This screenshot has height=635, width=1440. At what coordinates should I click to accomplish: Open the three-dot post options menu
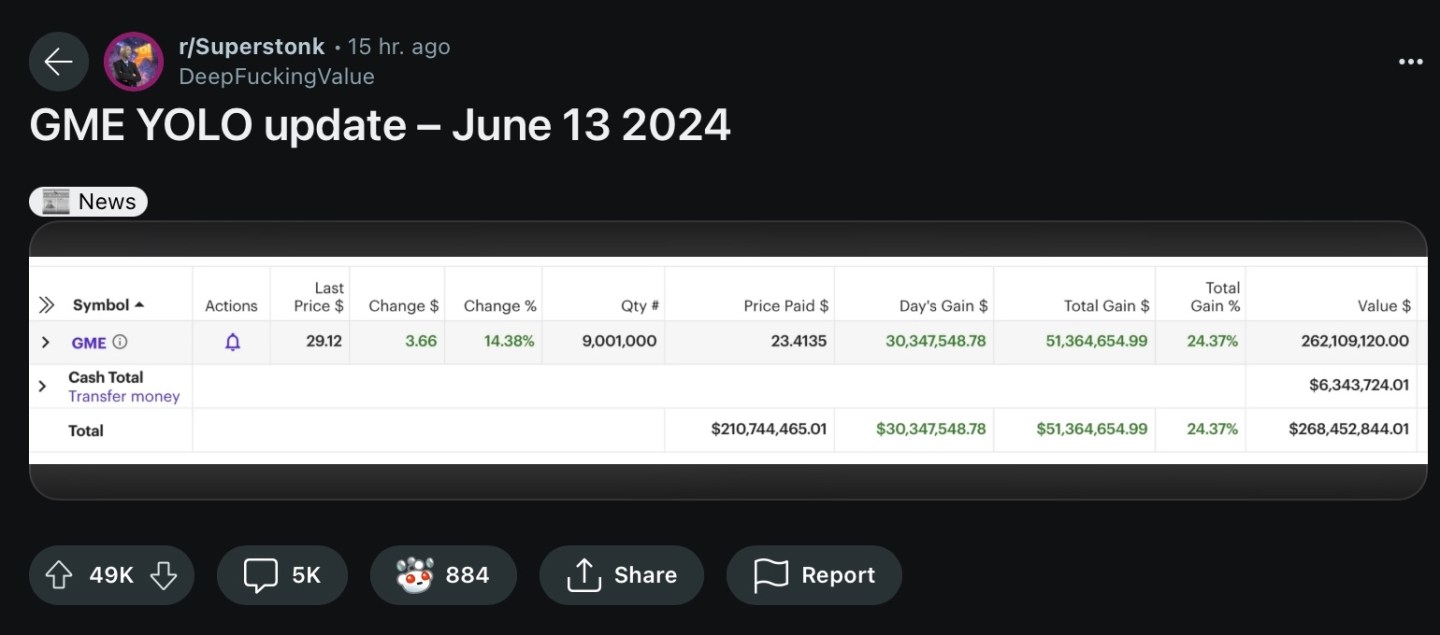point(1410,62)
